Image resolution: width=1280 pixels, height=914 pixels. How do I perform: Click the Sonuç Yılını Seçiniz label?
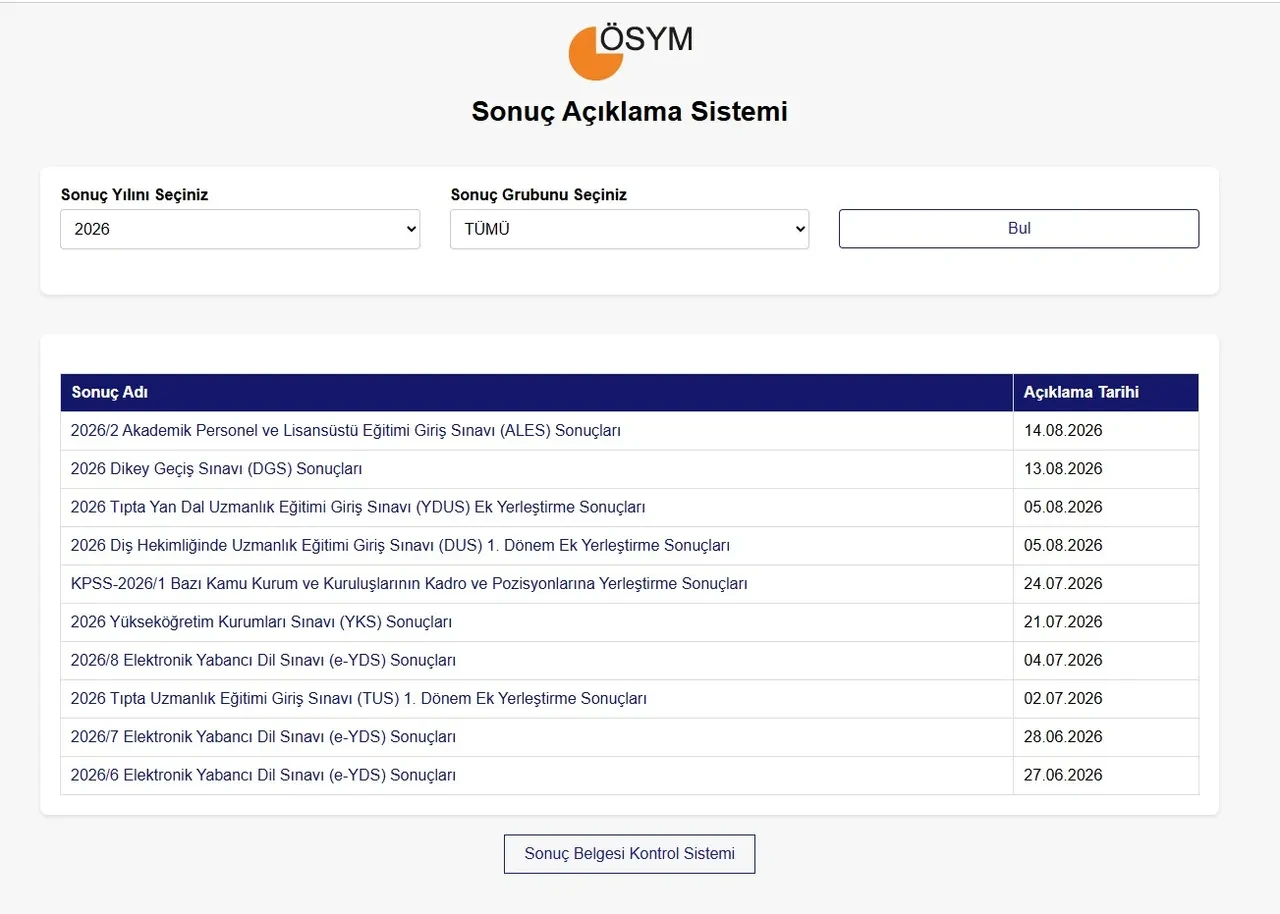[x=135, y=195]
